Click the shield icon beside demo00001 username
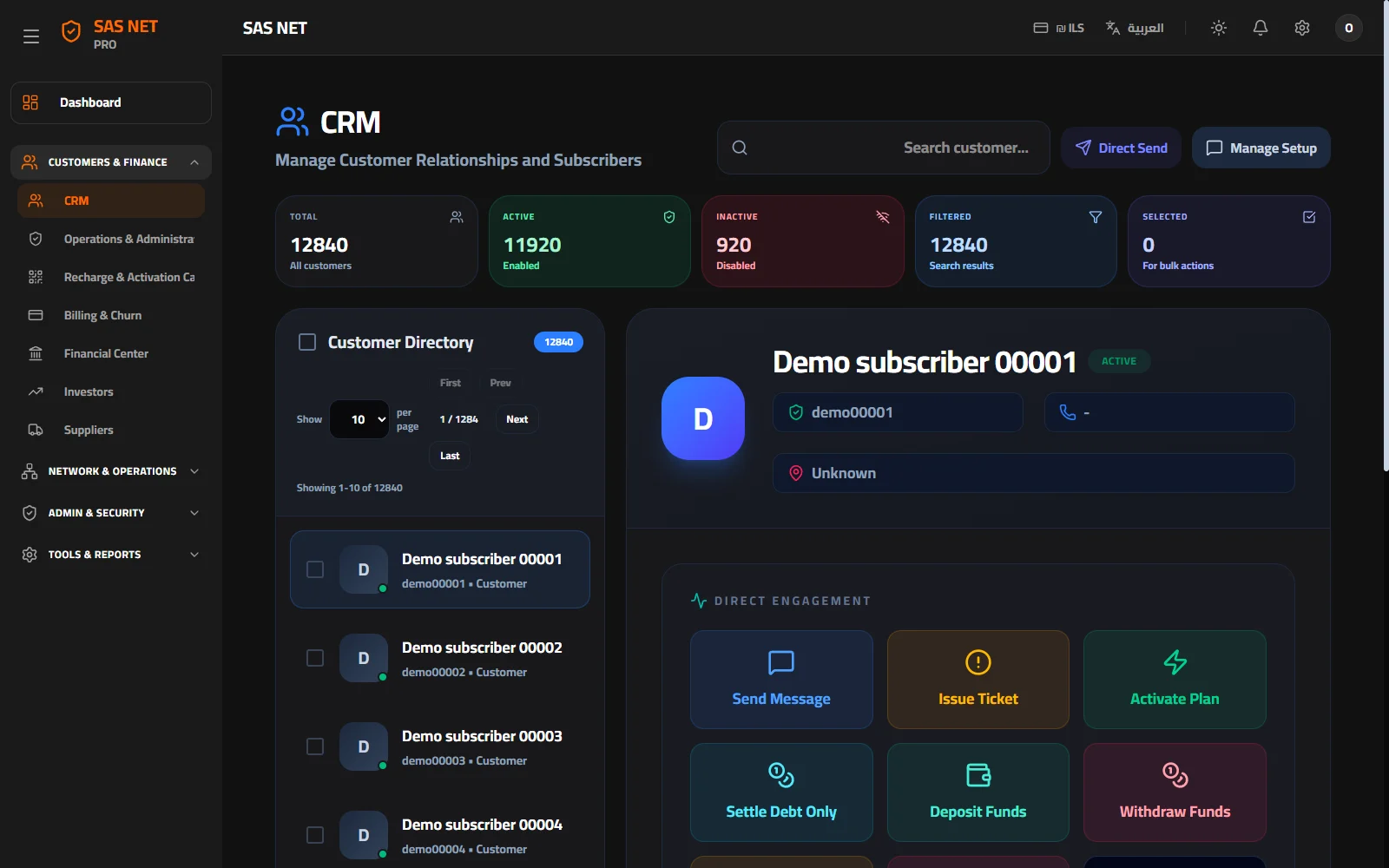The height and width of the screenshot is (868, 1389). (795, 412)
